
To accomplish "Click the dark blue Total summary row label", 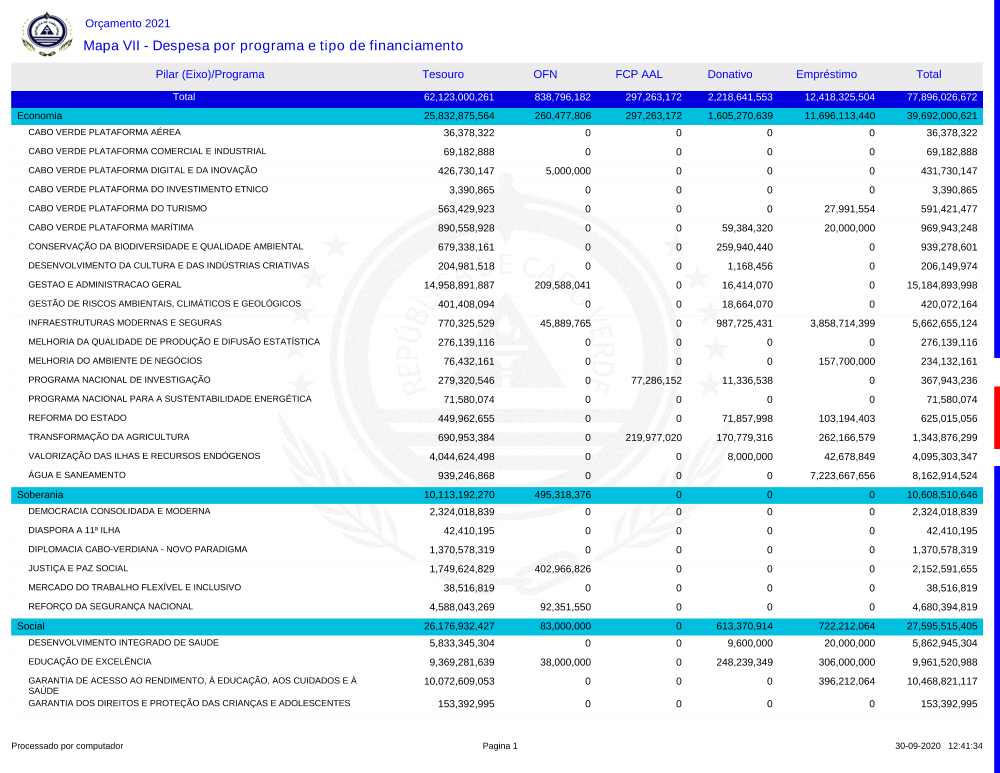I will tap(184, 98).
